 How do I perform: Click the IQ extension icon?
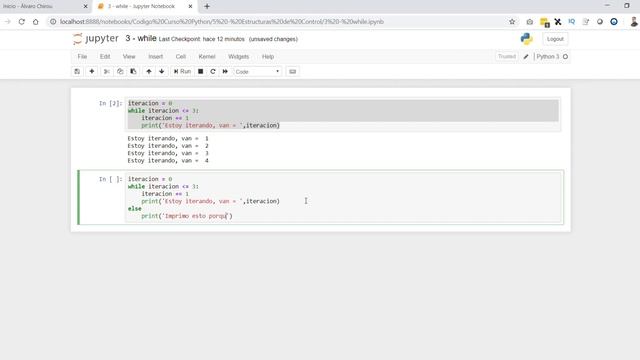click(x=571, y=22)
